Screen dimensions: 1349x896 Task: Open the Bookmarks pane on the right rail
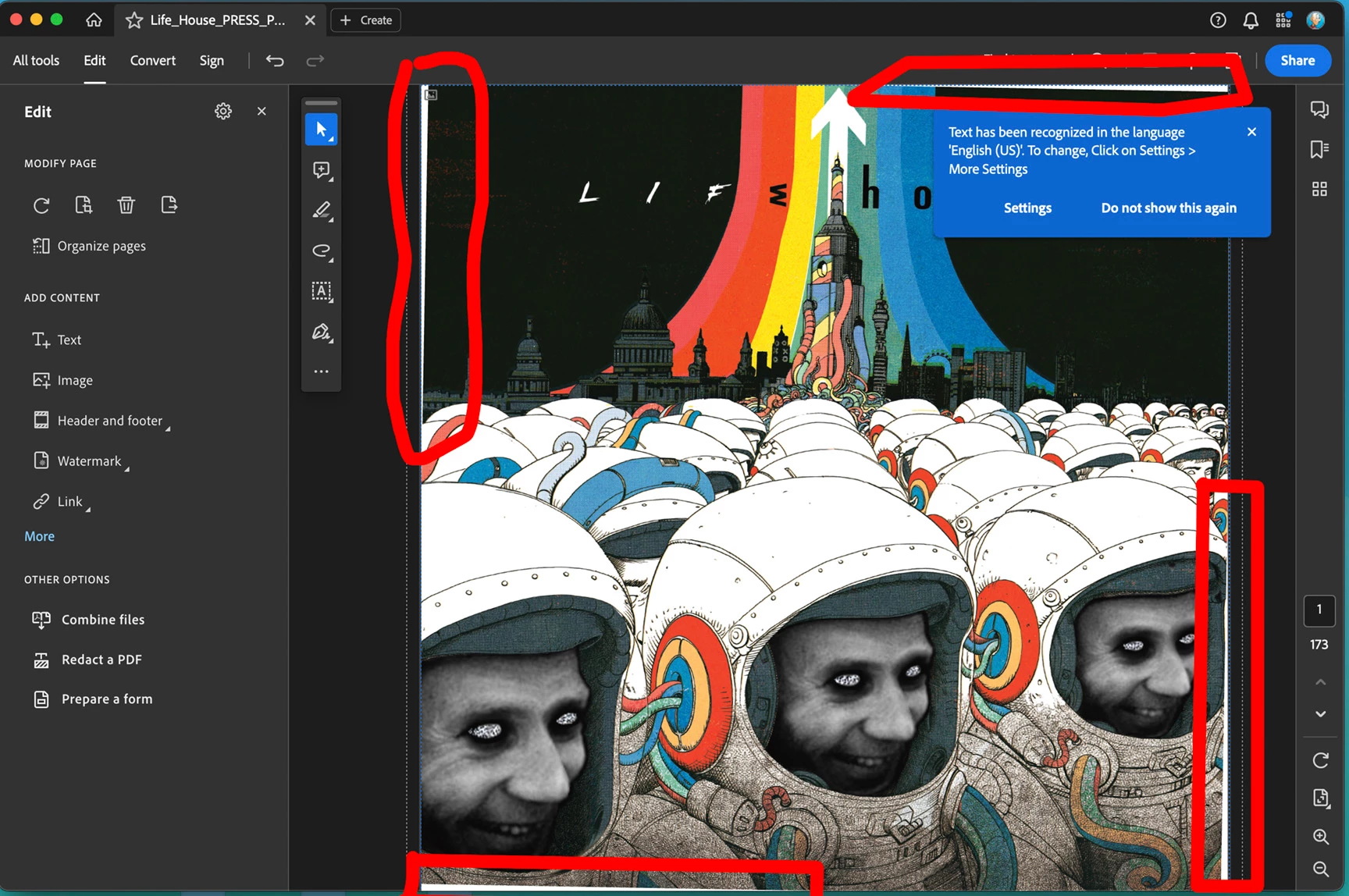tap(1319, 149)
